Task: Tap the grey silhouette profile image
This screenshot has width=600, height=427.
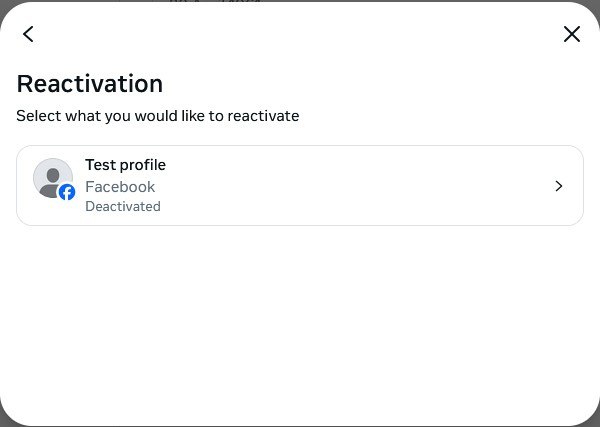Action: (50, 175)
